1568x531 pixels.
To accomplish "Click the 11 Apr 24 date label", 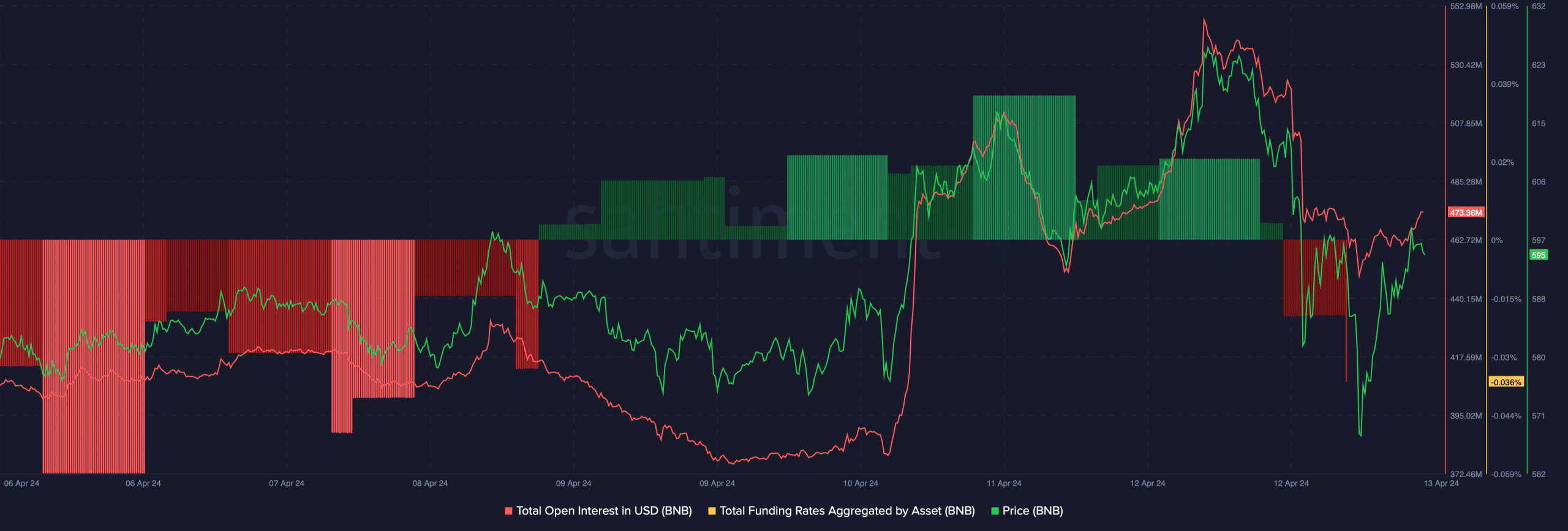I will (1004, 484).
